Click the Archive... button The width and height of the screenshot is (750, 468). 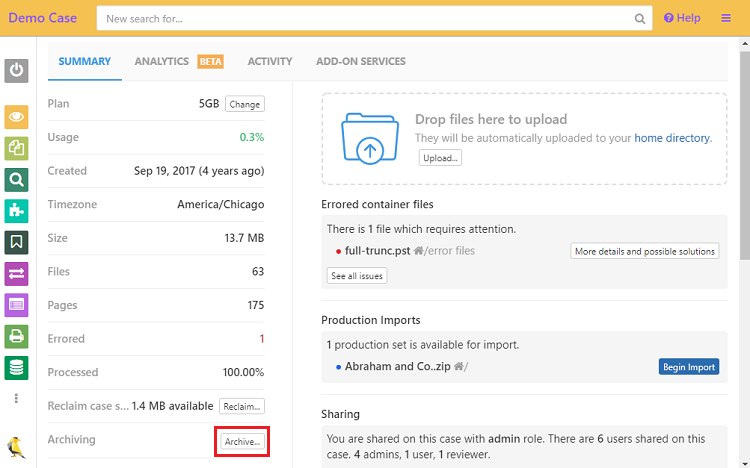point(242,441)
